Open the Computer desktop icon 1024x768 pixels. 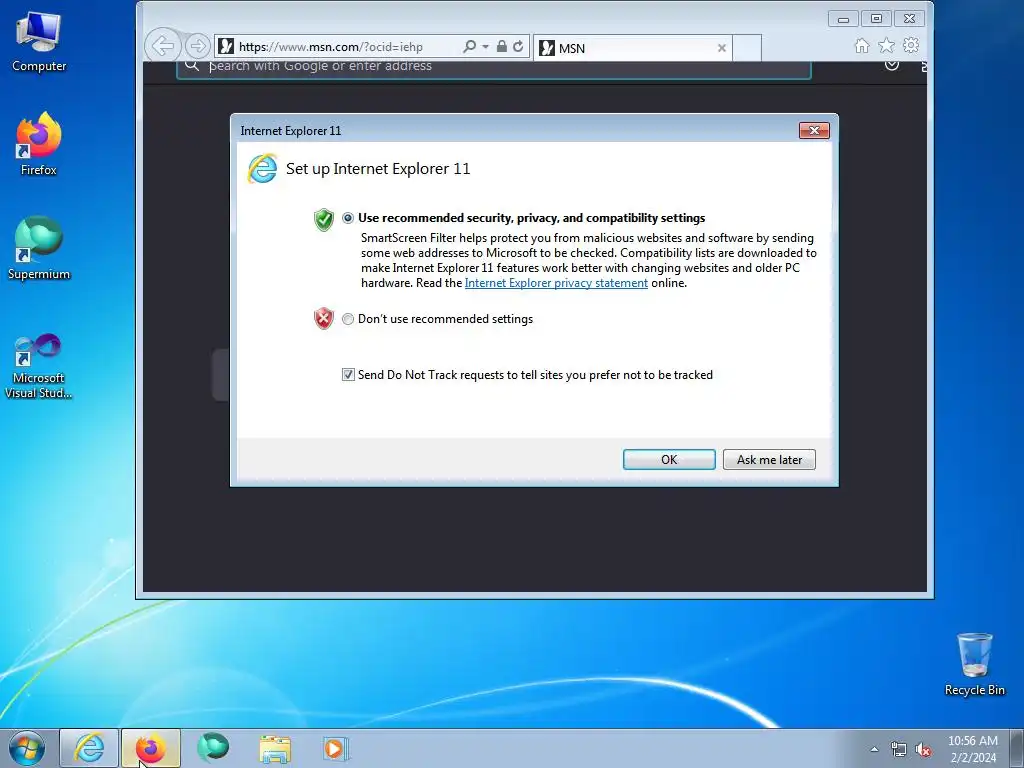[x=39, y=42]
